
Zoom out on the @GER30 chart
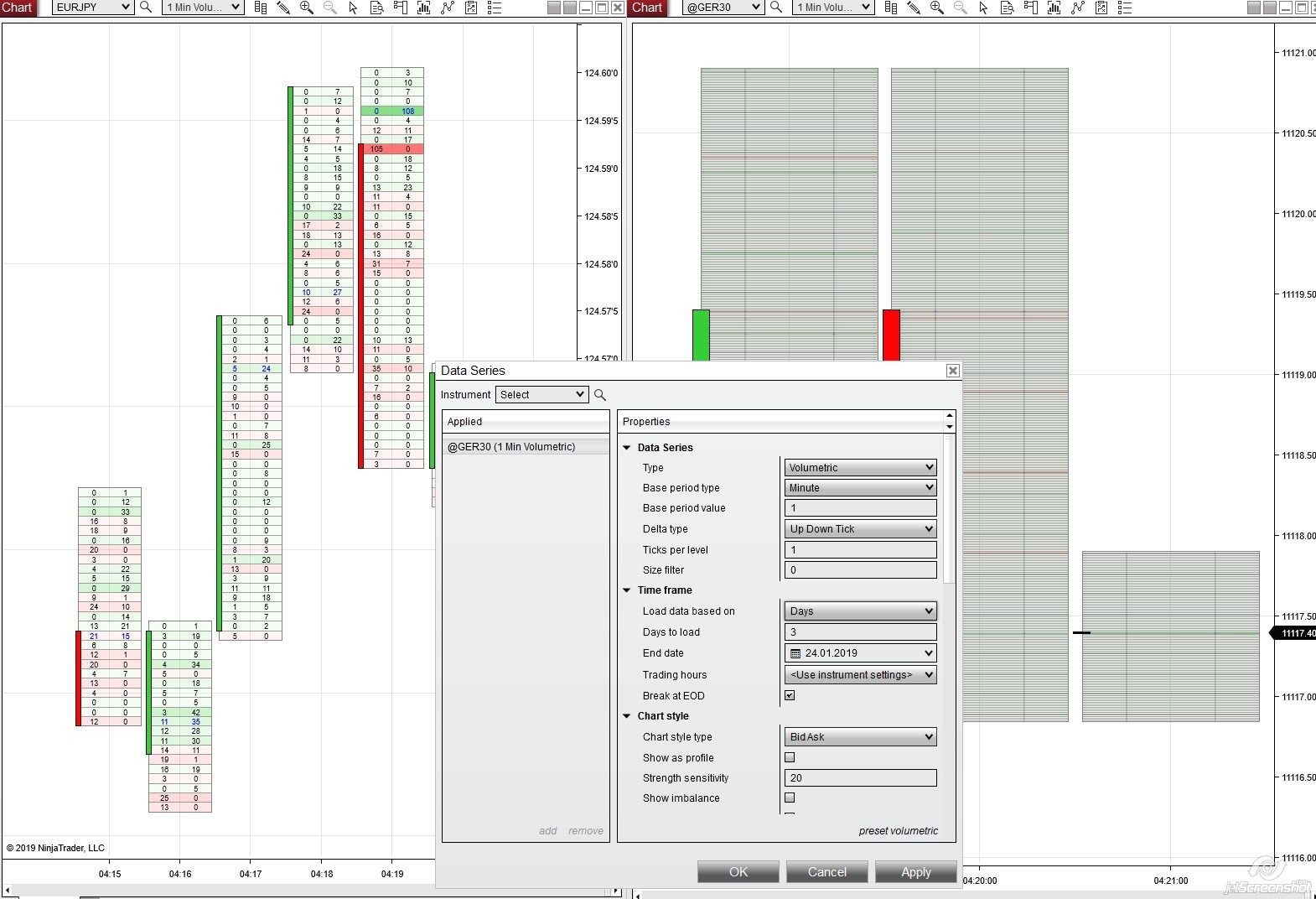tap(961, 8)
